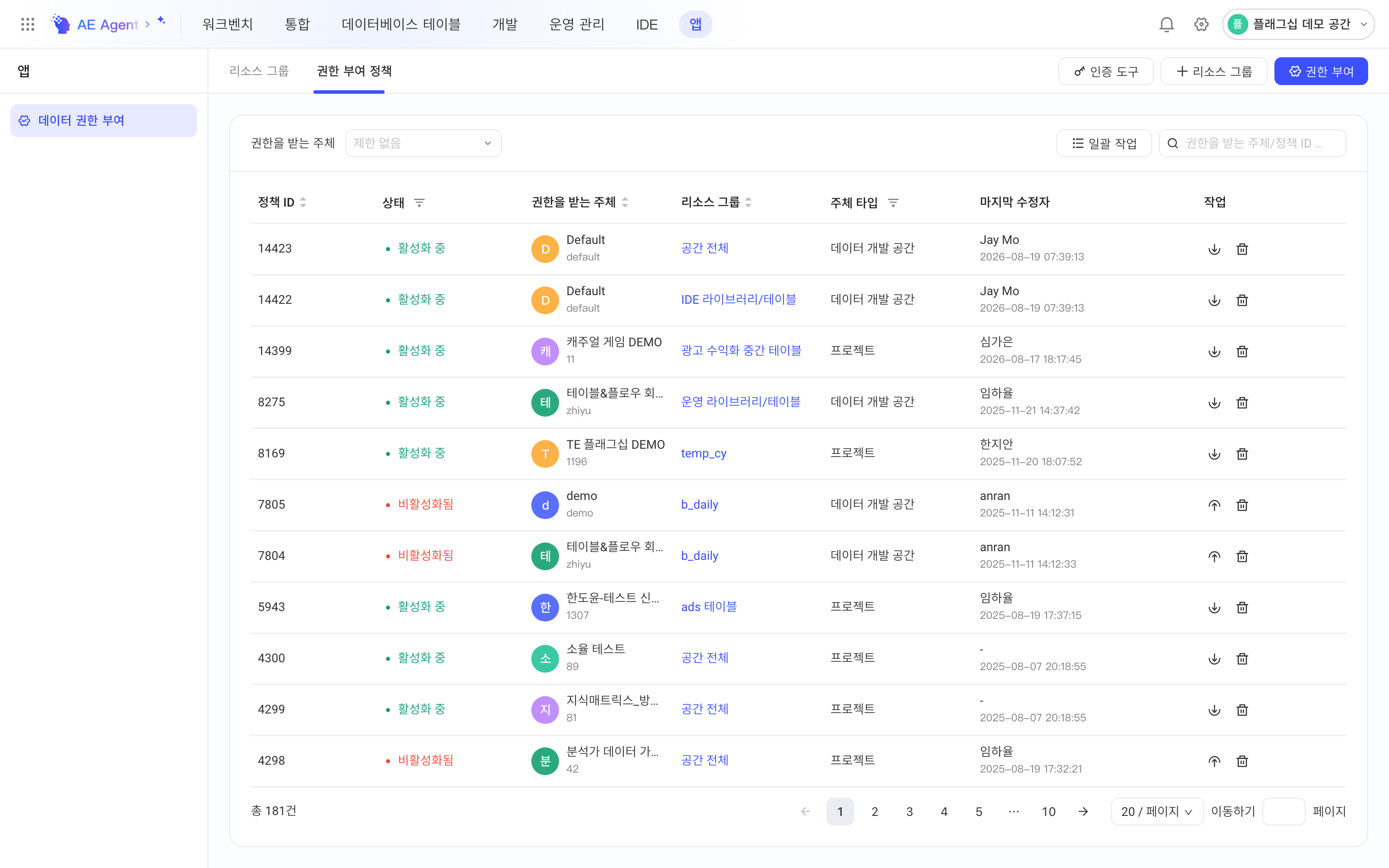Click the + 리소스 그룹 button
This screenshot has width=1389, height=868.
[1213, 71]
